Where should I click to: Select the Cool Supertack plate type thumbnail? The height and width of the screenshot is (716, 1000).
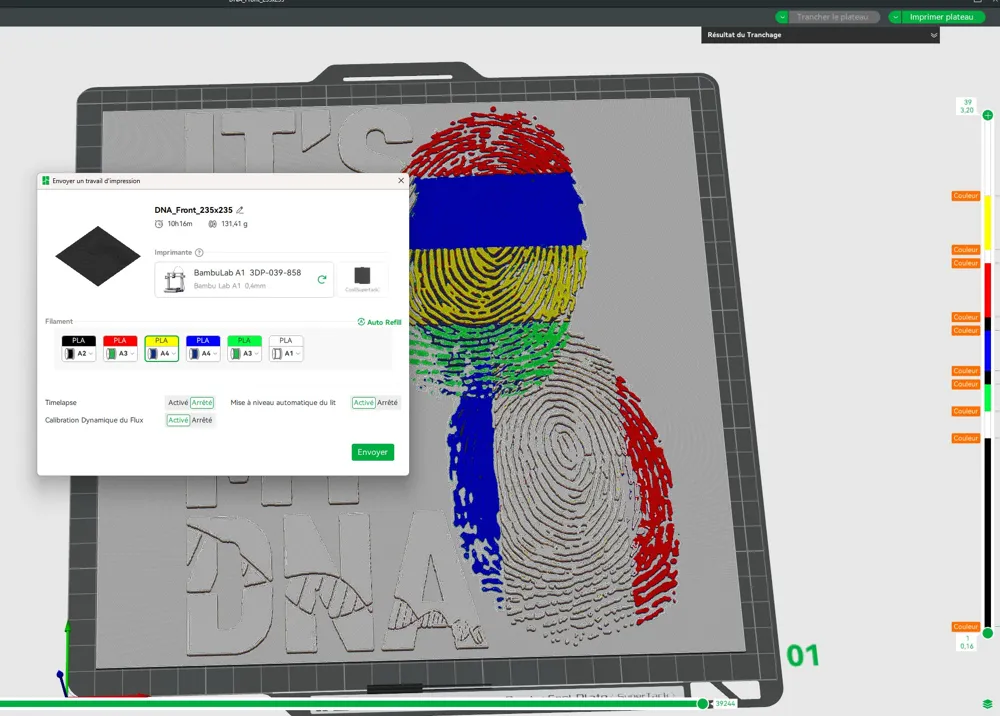pyautogui.click(x=362, y=279)
